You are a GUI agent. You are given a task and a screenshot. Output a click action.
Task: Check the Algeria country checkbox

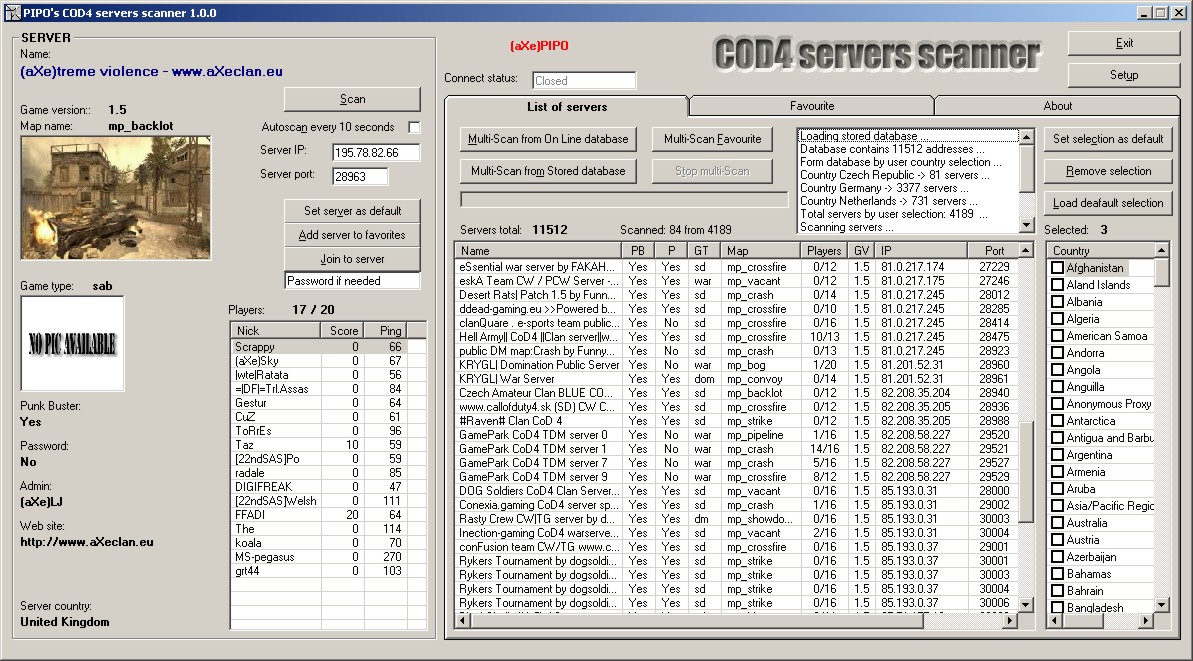(x=1057, y=319)
